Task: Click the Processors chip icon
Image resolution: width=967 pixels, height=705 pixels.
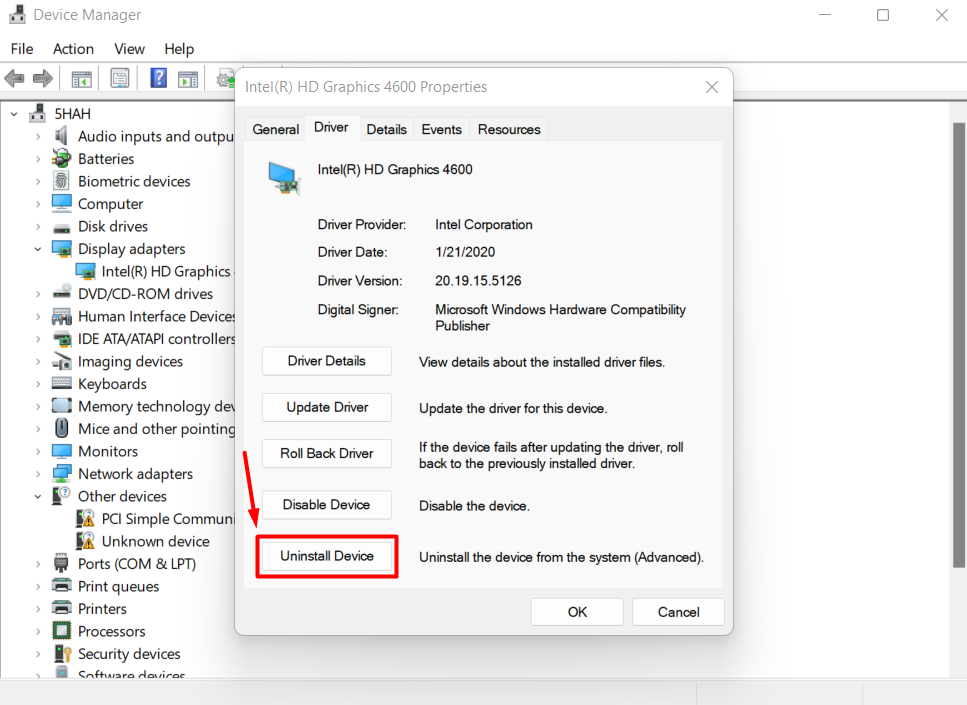Action: tap(62, 630)
